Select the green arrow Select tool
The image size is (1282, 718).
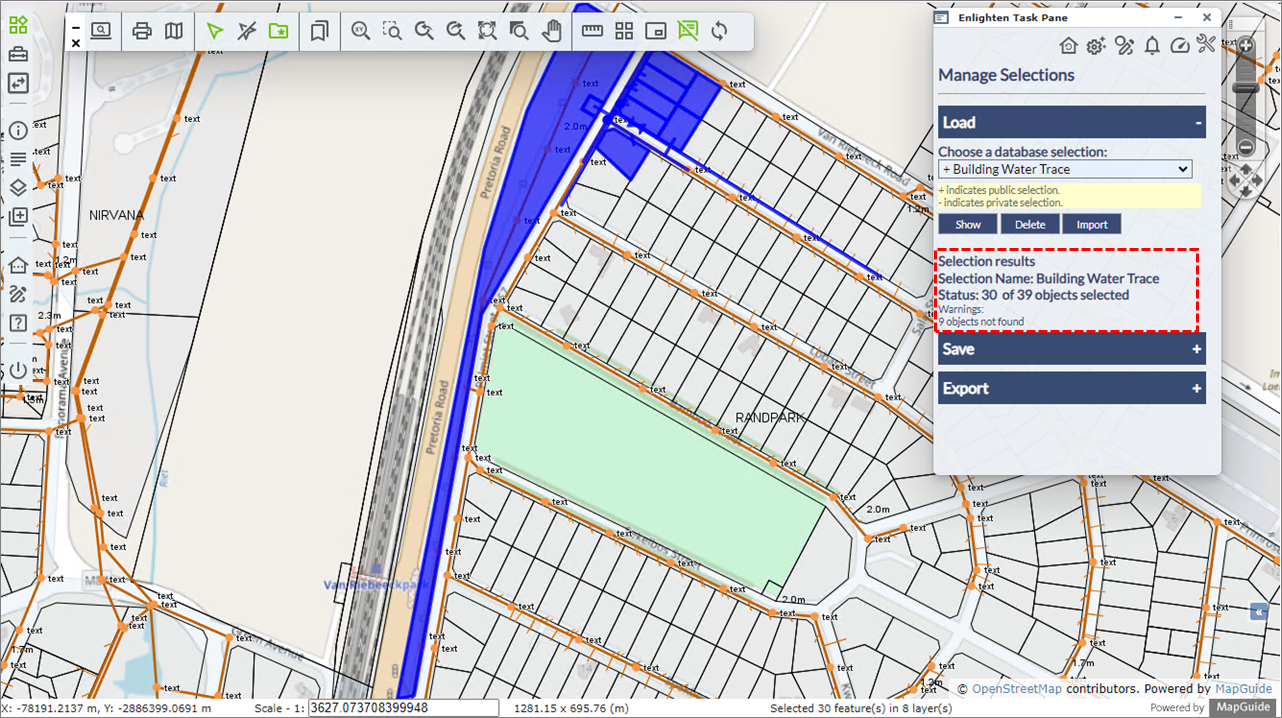point(215,31)
